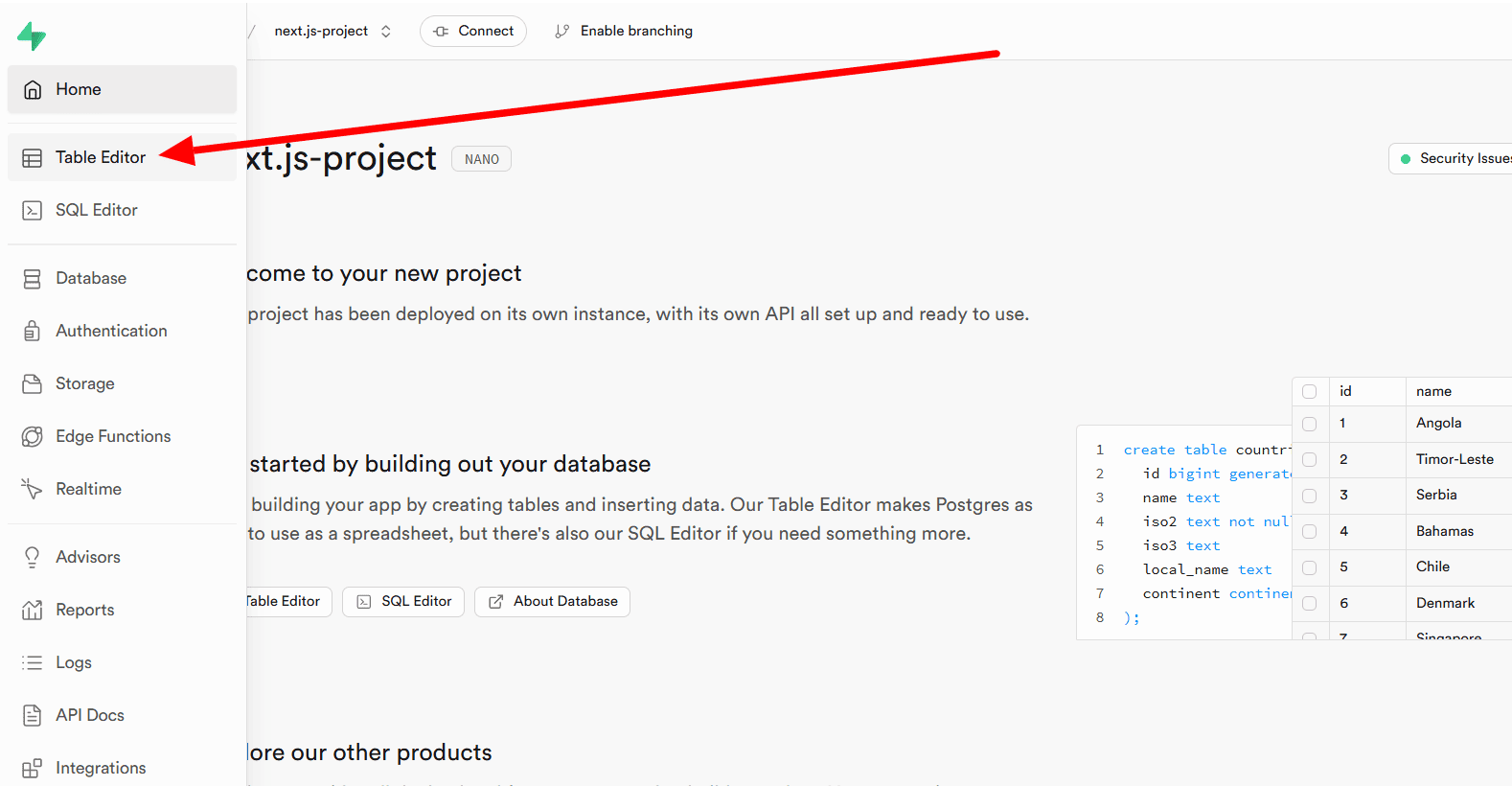
Task: Click the Realtime cursor icon
Action: point(33,489)
